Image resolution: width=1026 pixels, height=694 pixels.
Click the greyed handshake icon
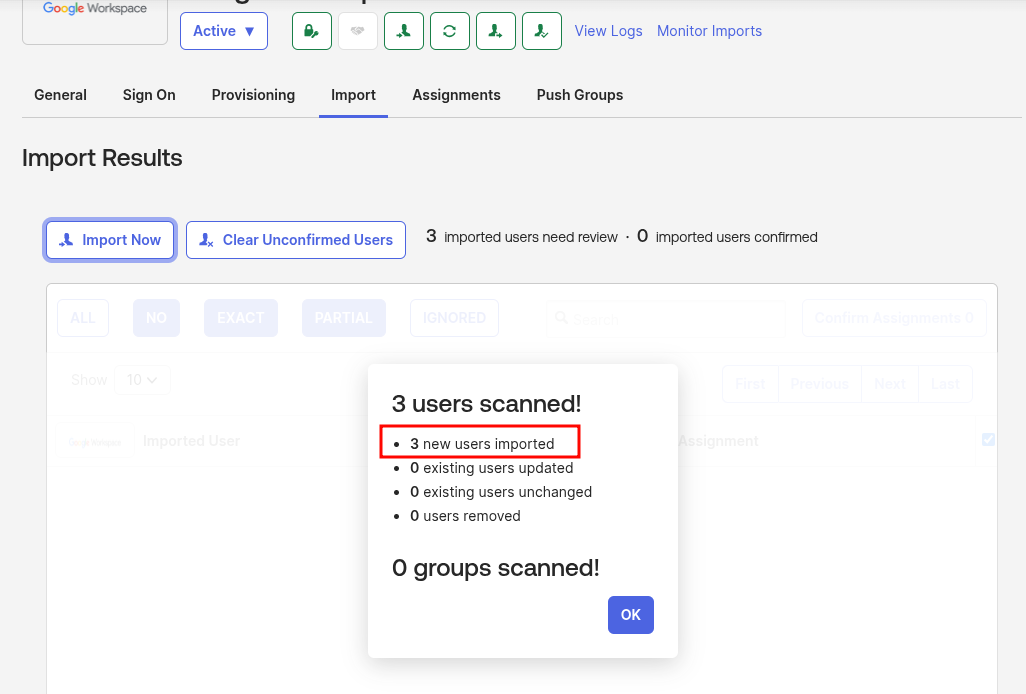click(357, 31)
